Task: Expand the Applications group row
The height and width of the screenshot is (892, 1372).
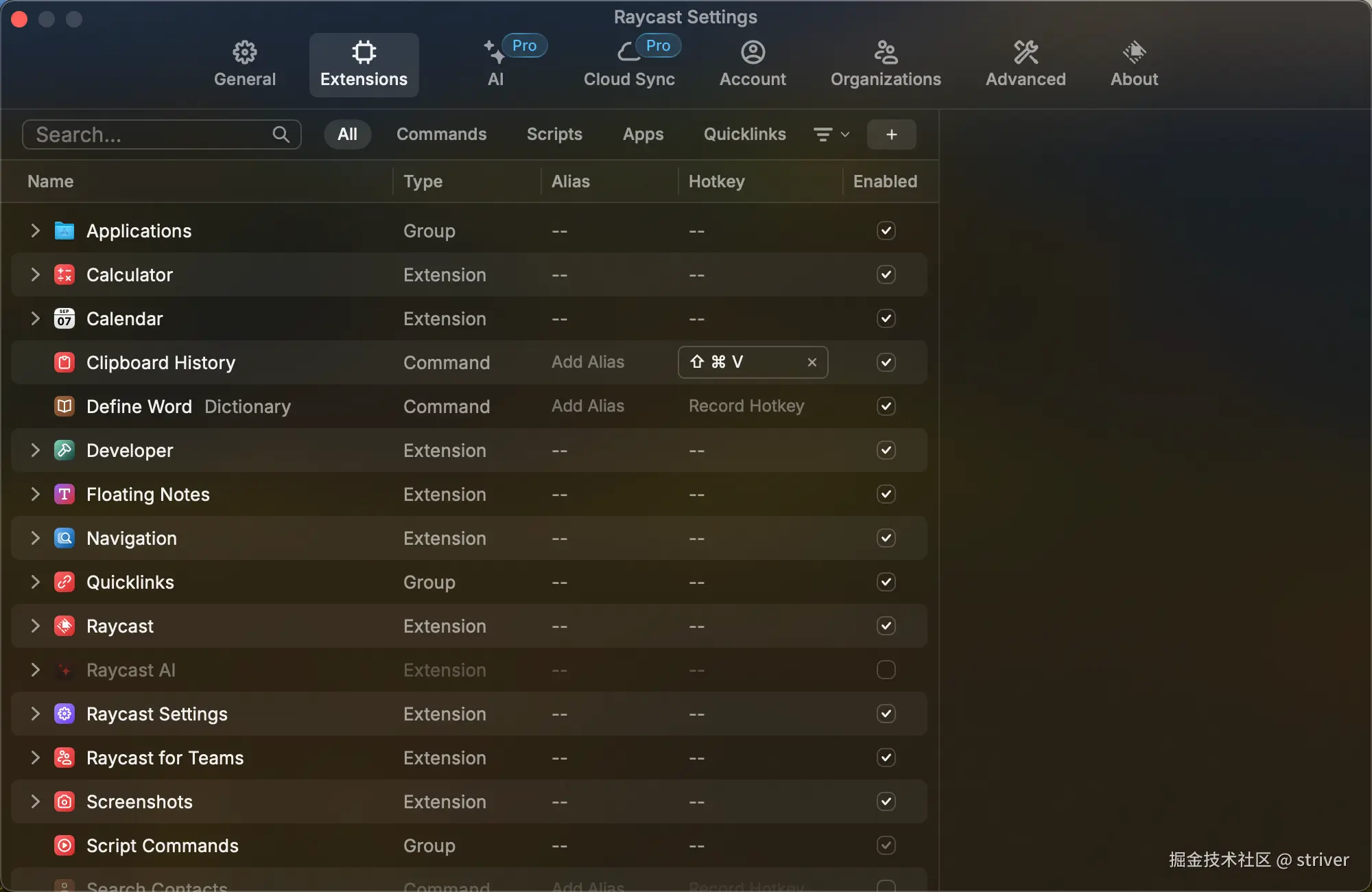Action: click(x=35, y=231)
